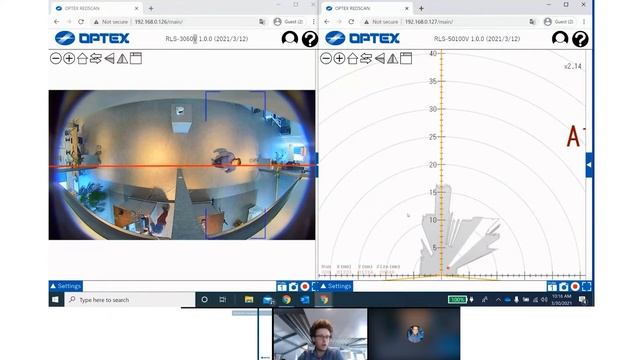
Task: Zoom out in the left OPTEX window
Action: (x=56, y=58)
